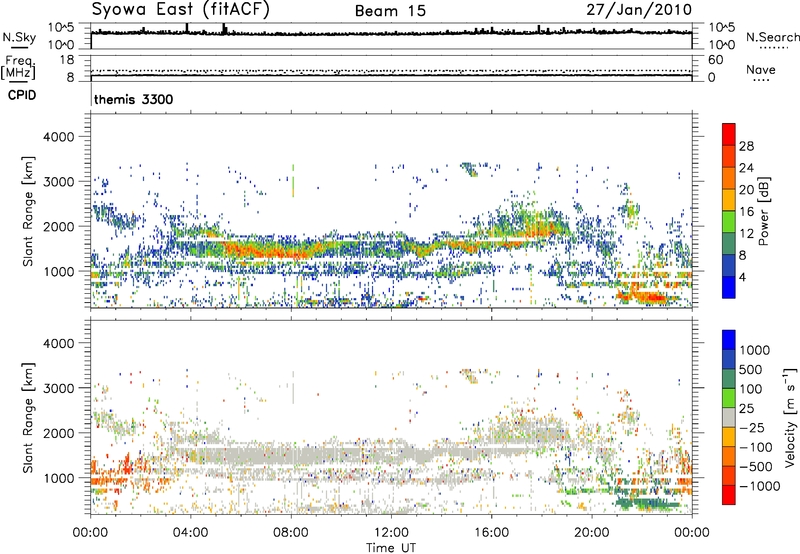Image resolution: width=800 pixels, height=554 pixels.
Task: Click the 'Velocity [m s⁻¹]' colorbar title
Action: pyautogui.click(x=790, y=417)
